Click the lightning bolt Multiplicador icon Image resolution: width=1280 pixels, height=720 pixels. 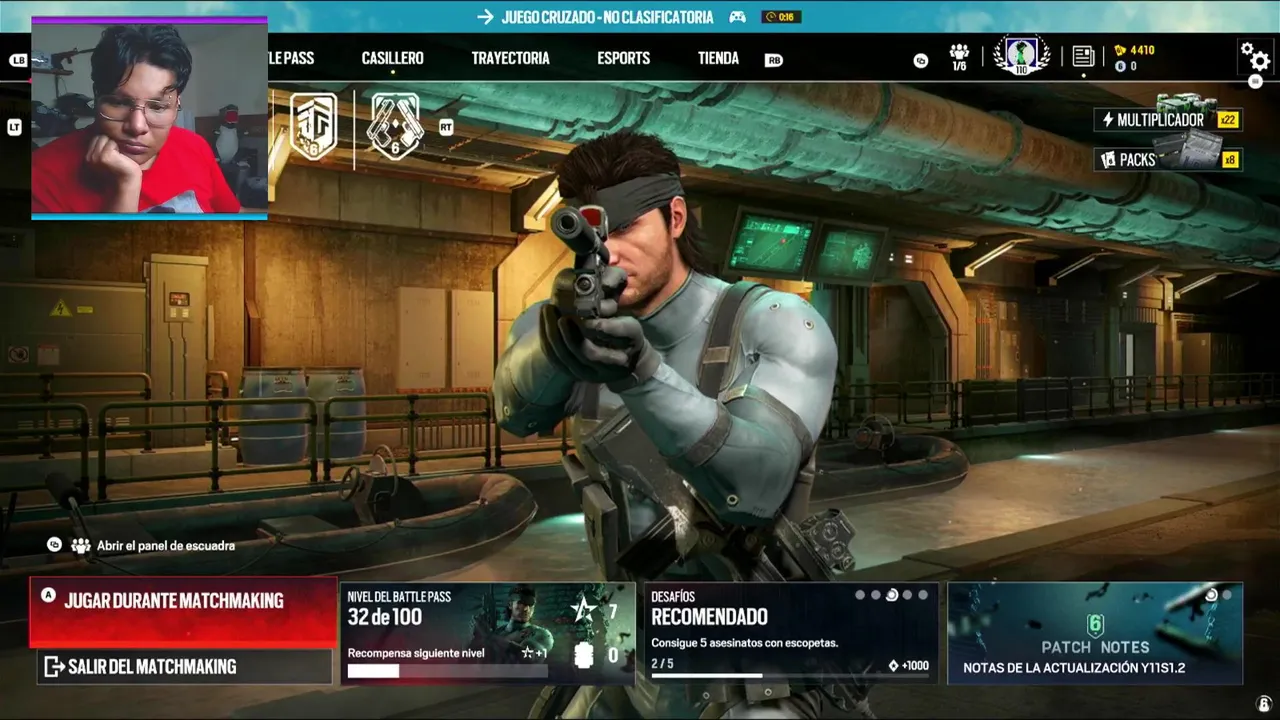[1108, 120]
